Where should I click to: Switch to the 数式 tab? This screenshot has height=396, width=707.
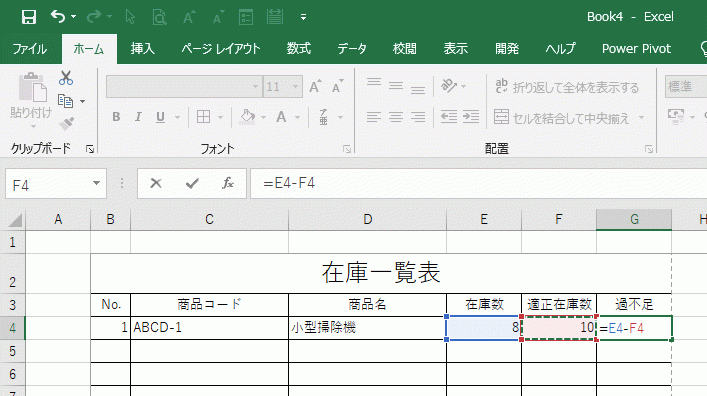[298, 49]
